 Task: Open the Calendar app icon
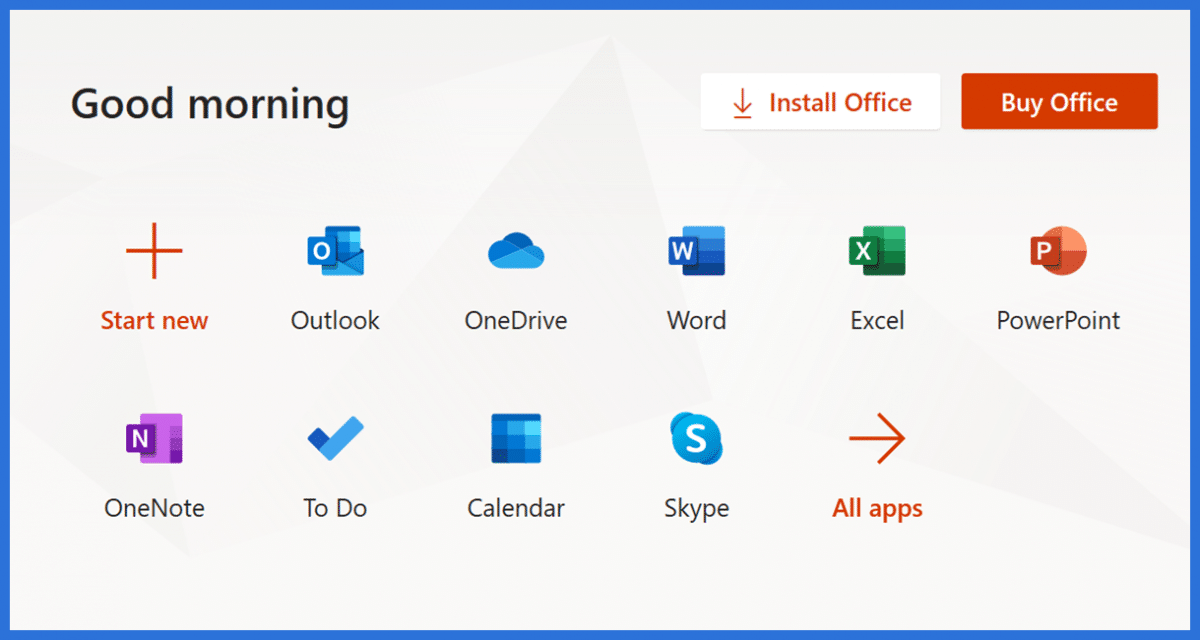tap(516, 438)
